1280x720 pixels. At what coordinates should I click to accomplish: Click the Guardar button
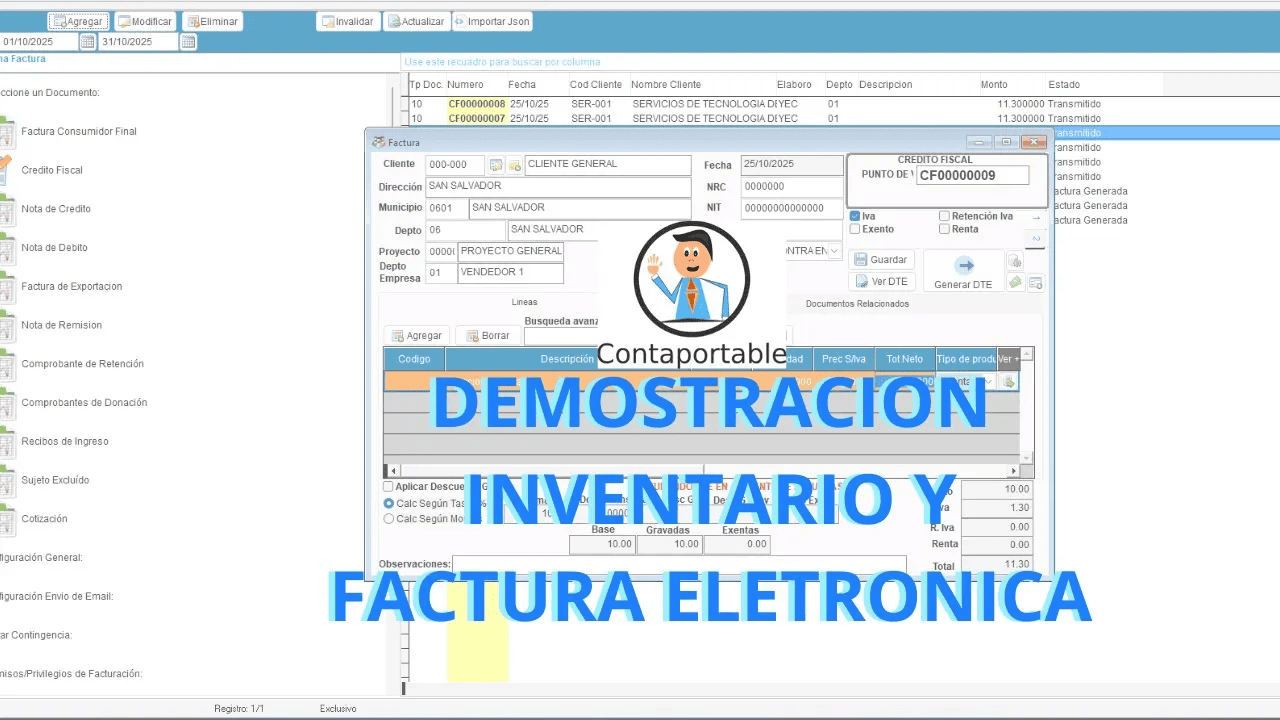click(x=881, y=259)
